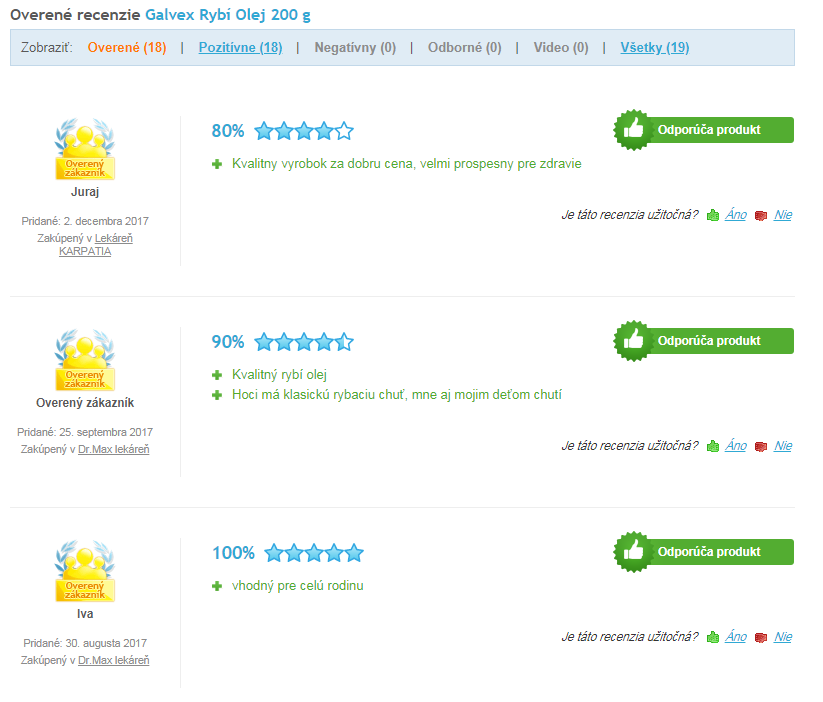The height and width of the screenshot is (702, 823).
Task: Mark Juraj's review useful with Áno
Action: click(736, 215)
